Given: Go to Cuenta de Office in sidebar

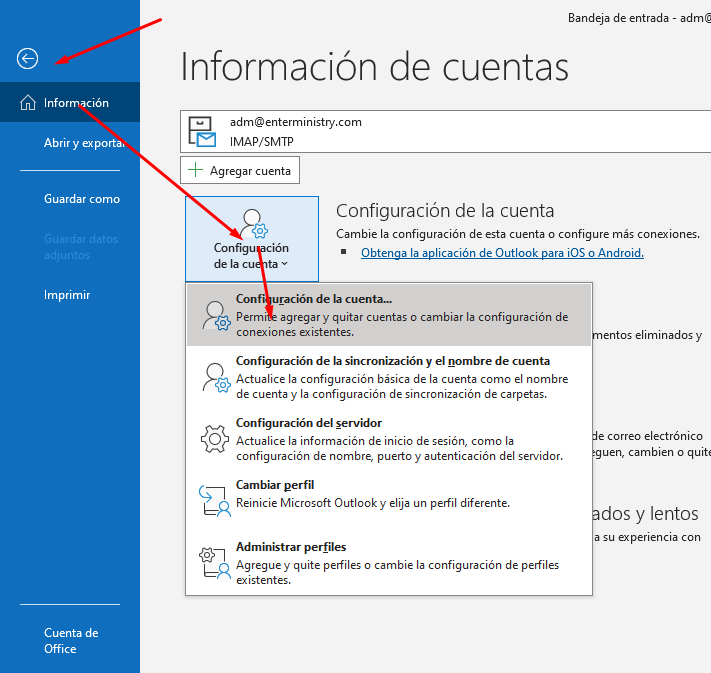Looking at the screenshot, I should point(71,641).
